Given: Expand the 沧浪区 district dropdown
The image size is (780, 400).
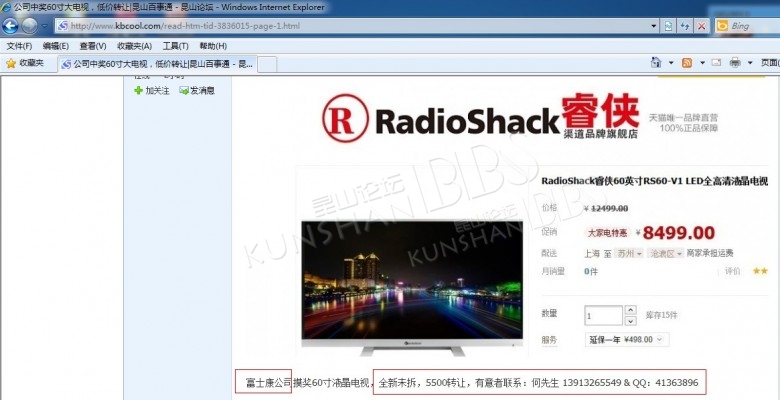Looking at the screenshot, I should coord(664,253).
